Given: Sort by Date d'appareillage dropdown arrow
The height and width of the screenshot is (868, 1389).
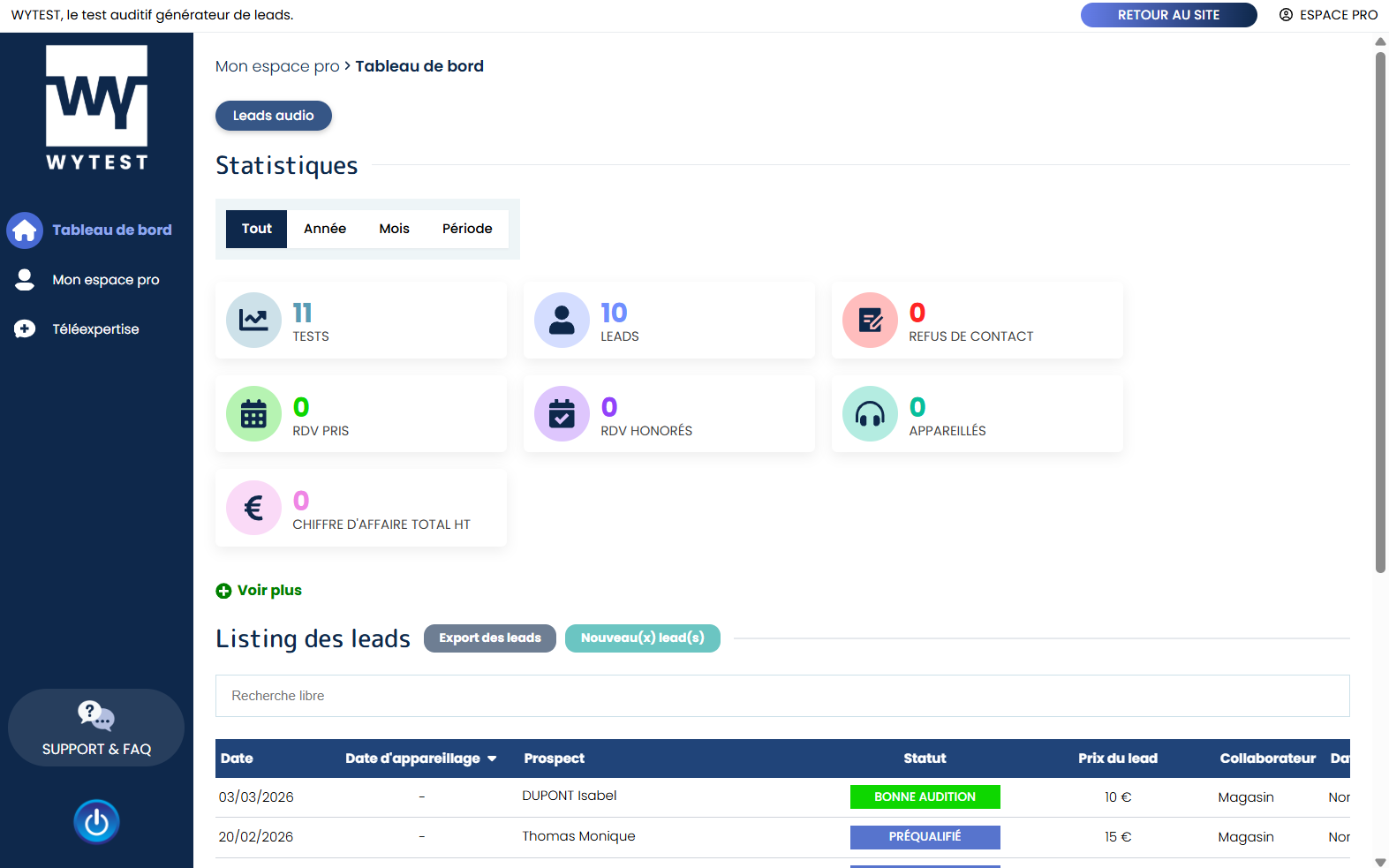Looking at the screenshot, I should (492, 759).
